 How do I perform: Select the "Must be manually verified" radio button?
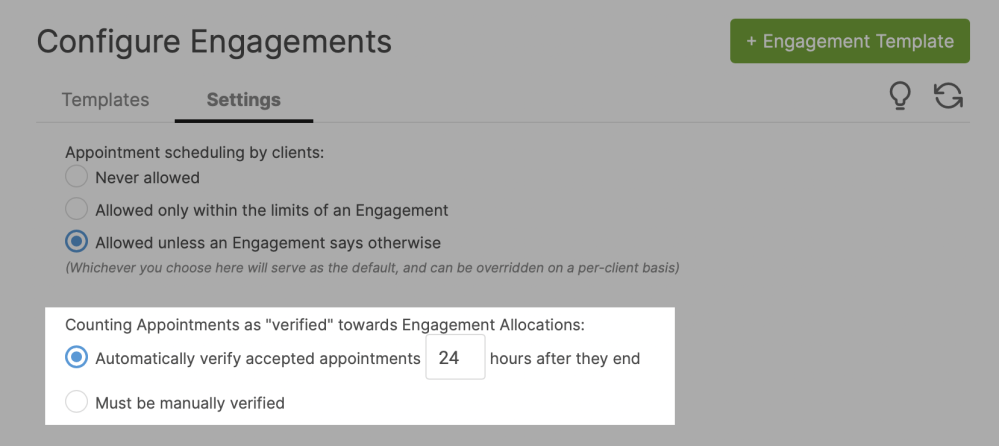76,403
